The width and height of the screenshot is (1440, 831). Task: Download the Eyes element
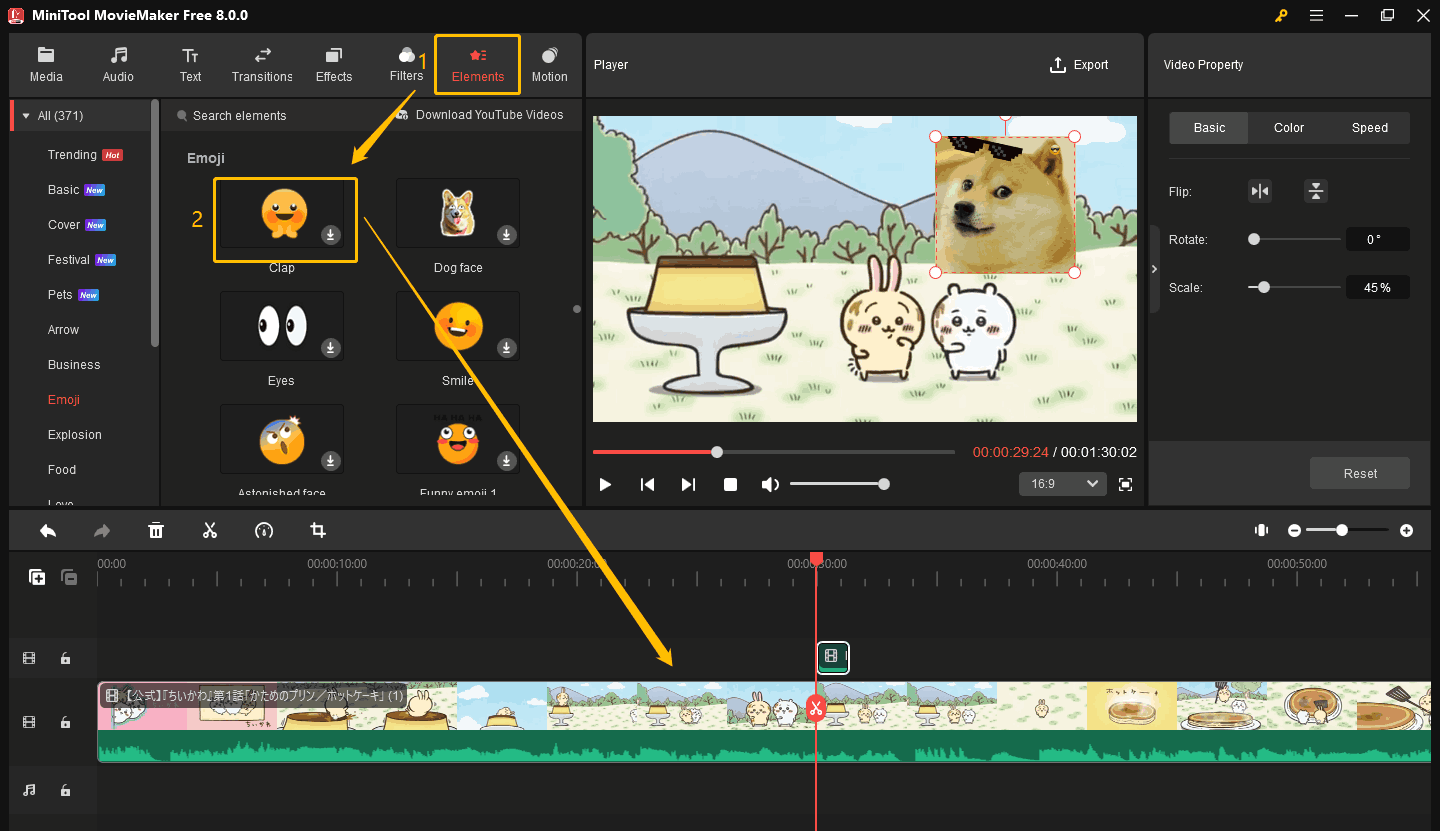coord(331,348)
